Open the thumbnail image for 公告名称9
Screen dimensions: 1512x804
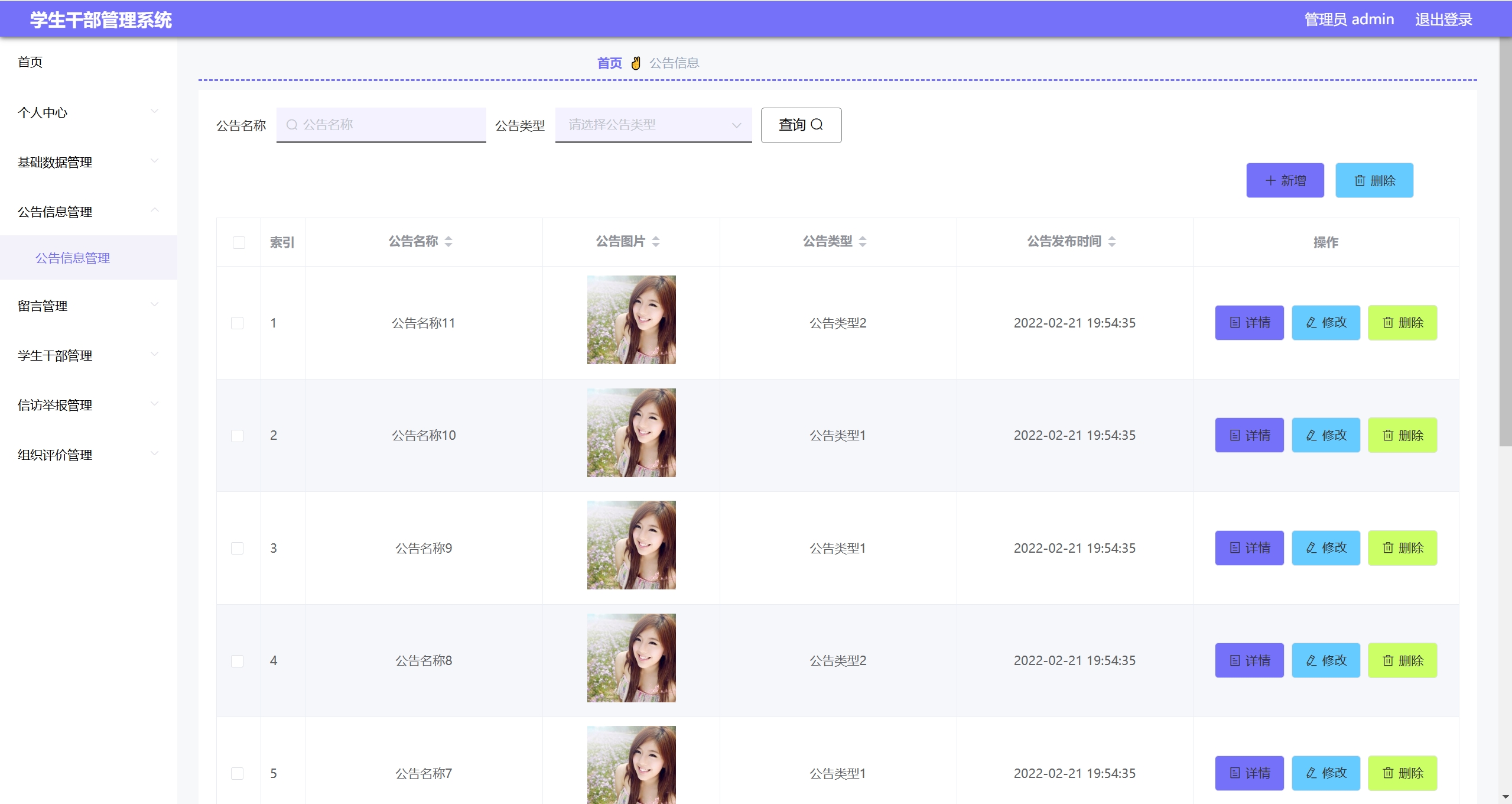click(x=631, y=545)
